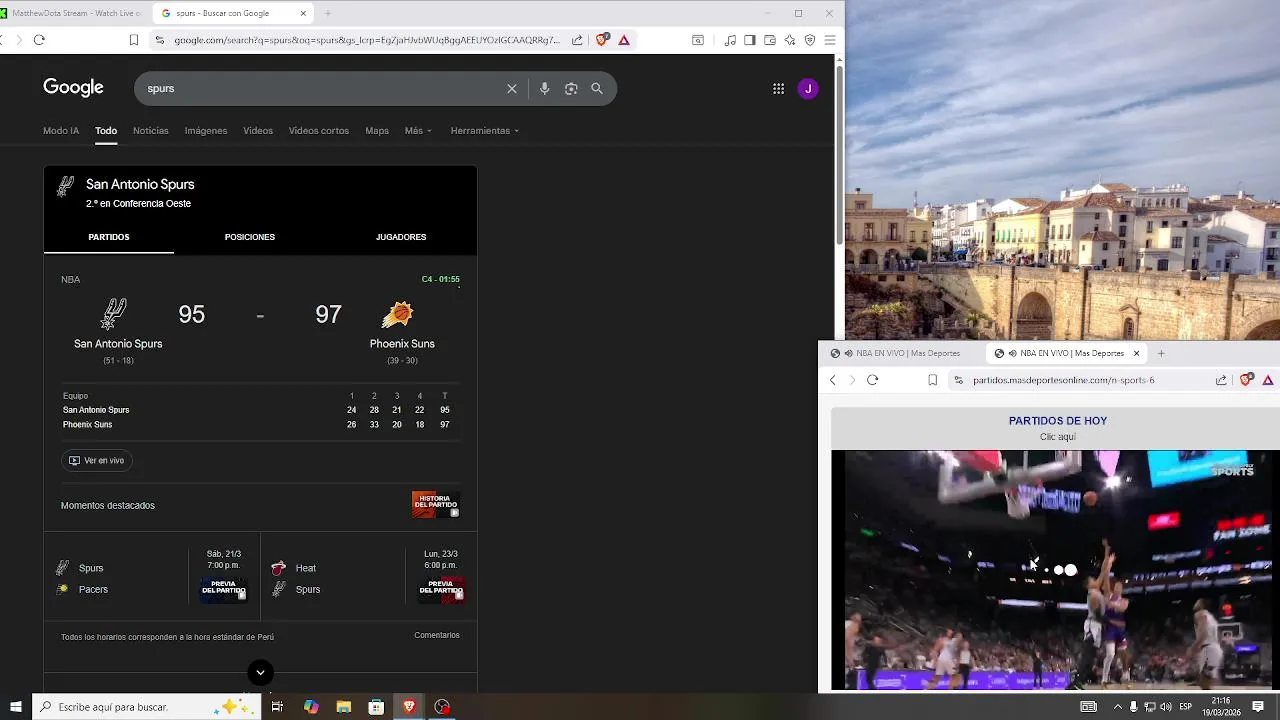Open a new tab in the main window
This screenshot has height=720, width=1280.
(x=327, y=13)
